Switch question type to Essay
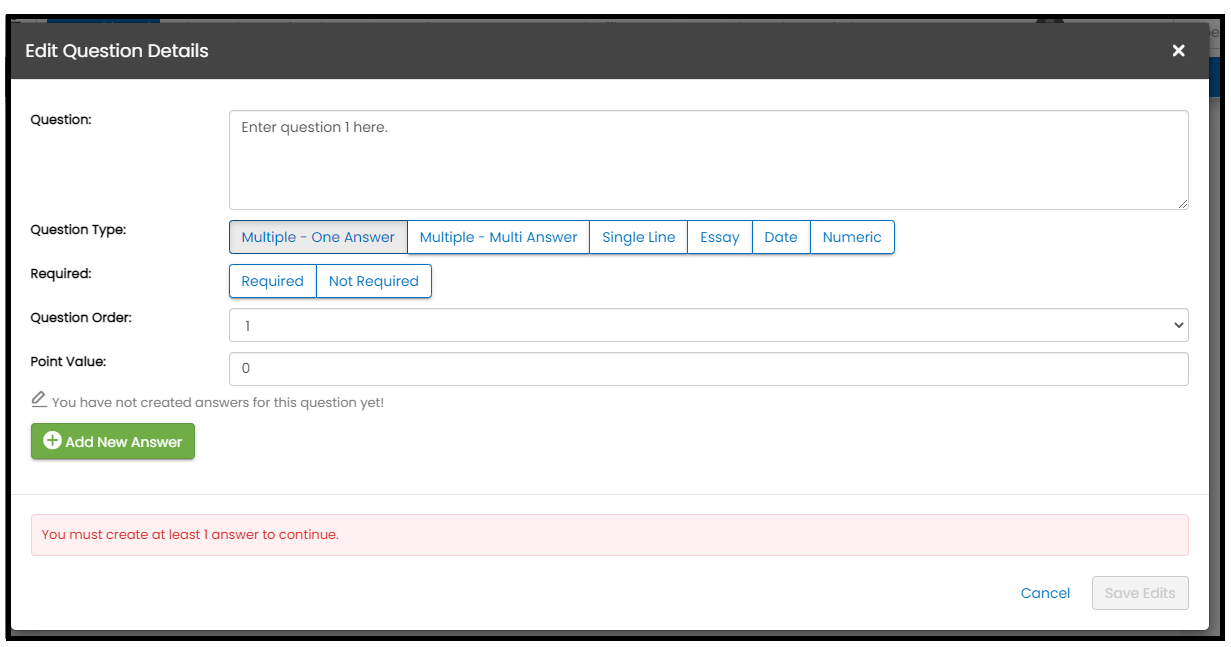Image resolution: width=1231 pixels, height=647 pixels. [719, 238]
